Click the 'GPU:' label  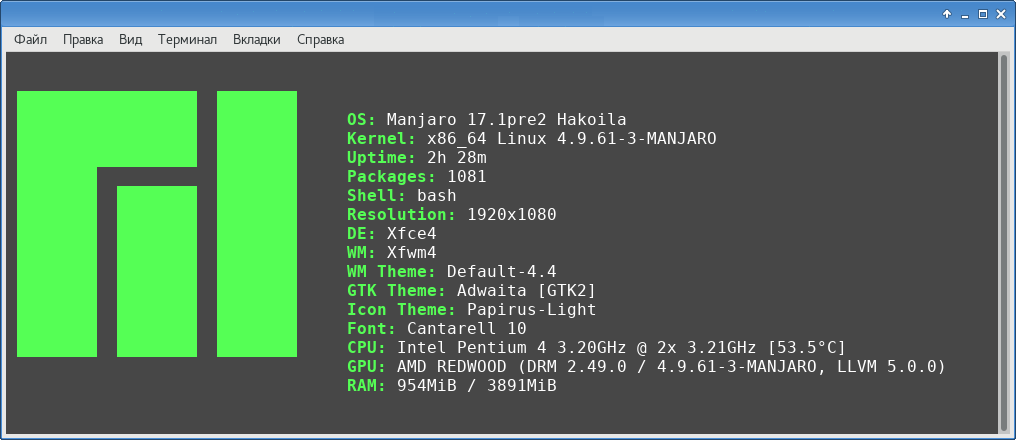coord(366,366)
